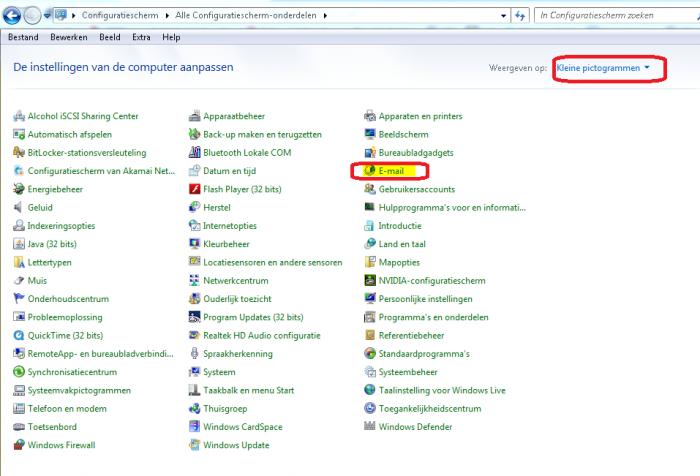The width and height of the screenshot is (700, 476).
Task: Click the Gebruikersaccounts icon
Action: (370, 189)
